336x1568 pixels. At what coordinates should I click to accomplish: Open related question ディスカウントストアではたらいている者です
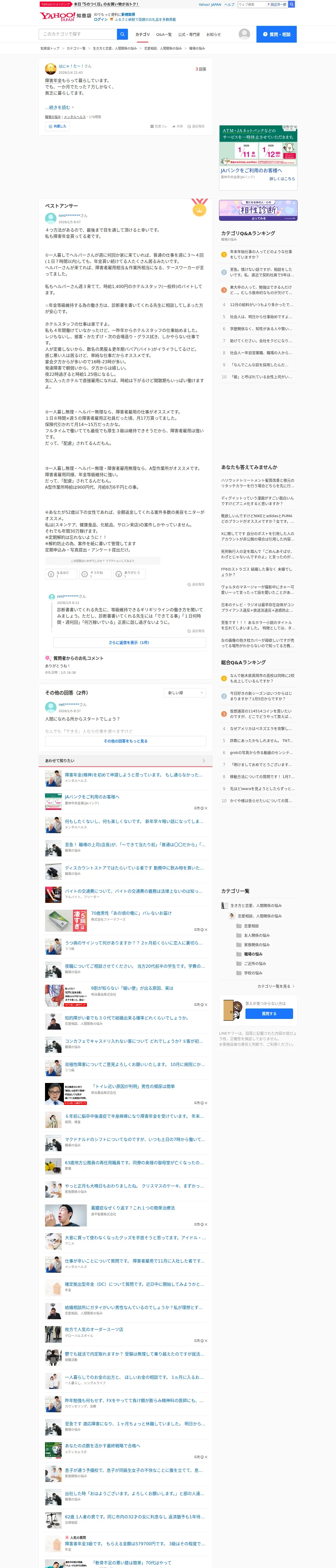click(134, 868)
